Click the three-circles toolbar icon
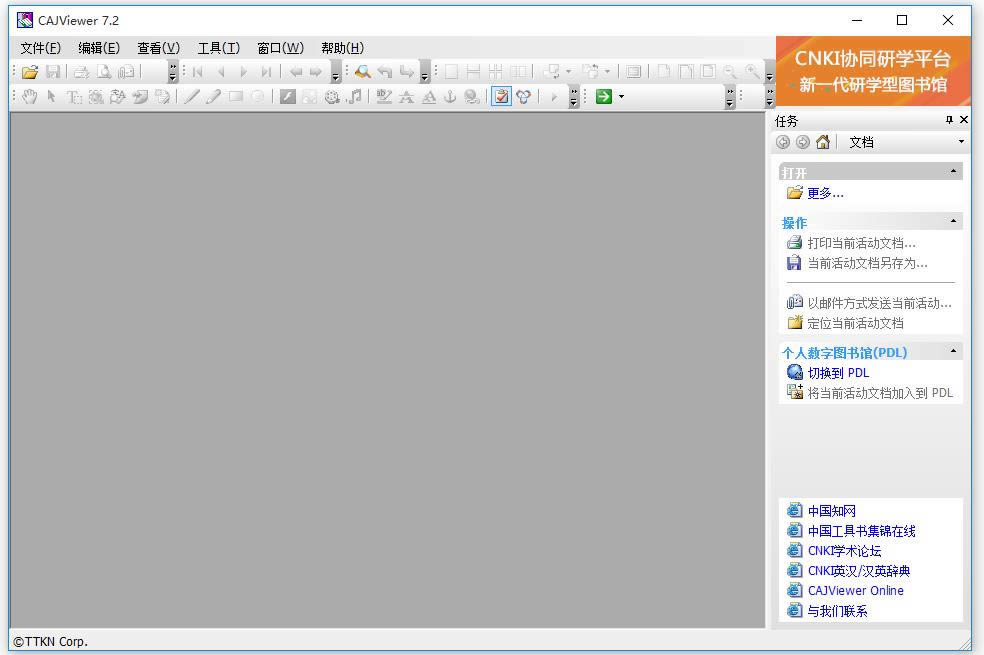The width and height of the screenshot is (984, 655). point(524,97)
